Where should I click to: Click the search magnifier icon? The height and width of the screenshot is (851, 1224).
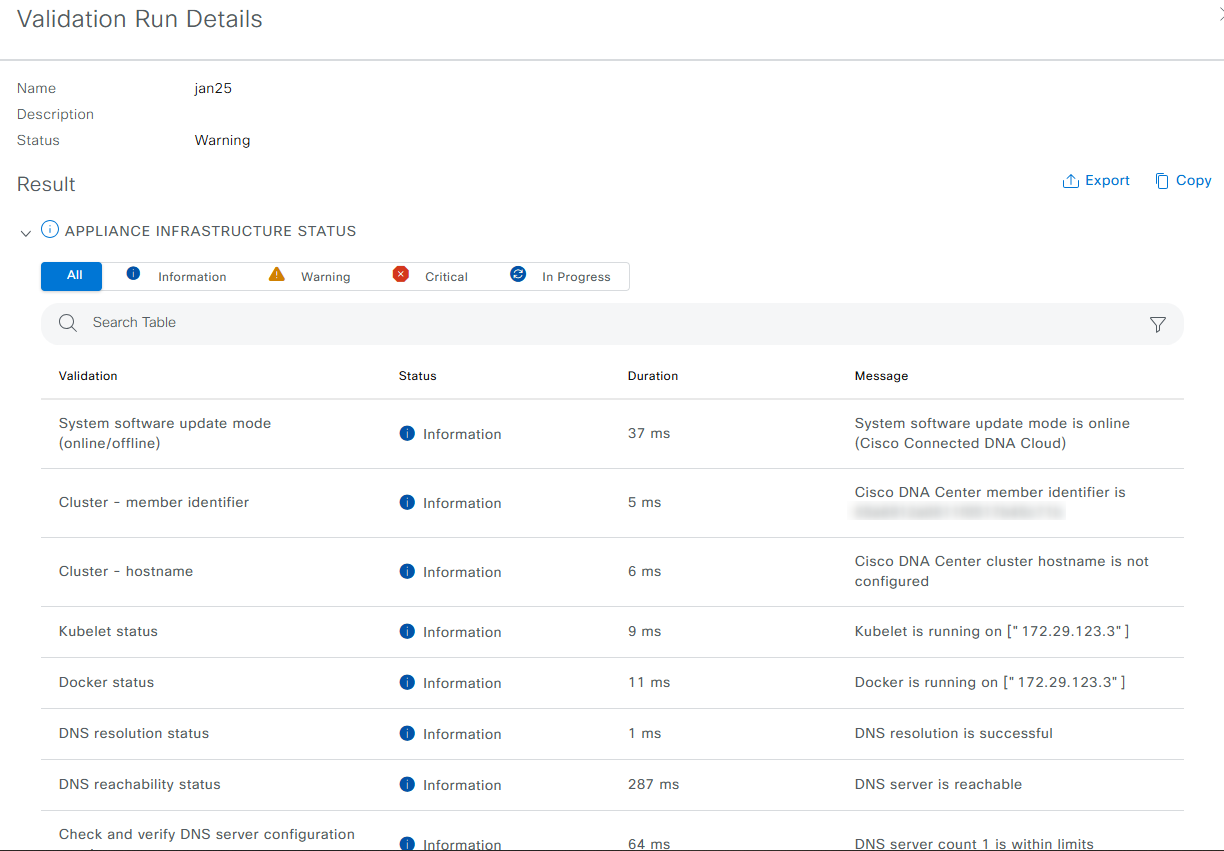pos(68,323)
